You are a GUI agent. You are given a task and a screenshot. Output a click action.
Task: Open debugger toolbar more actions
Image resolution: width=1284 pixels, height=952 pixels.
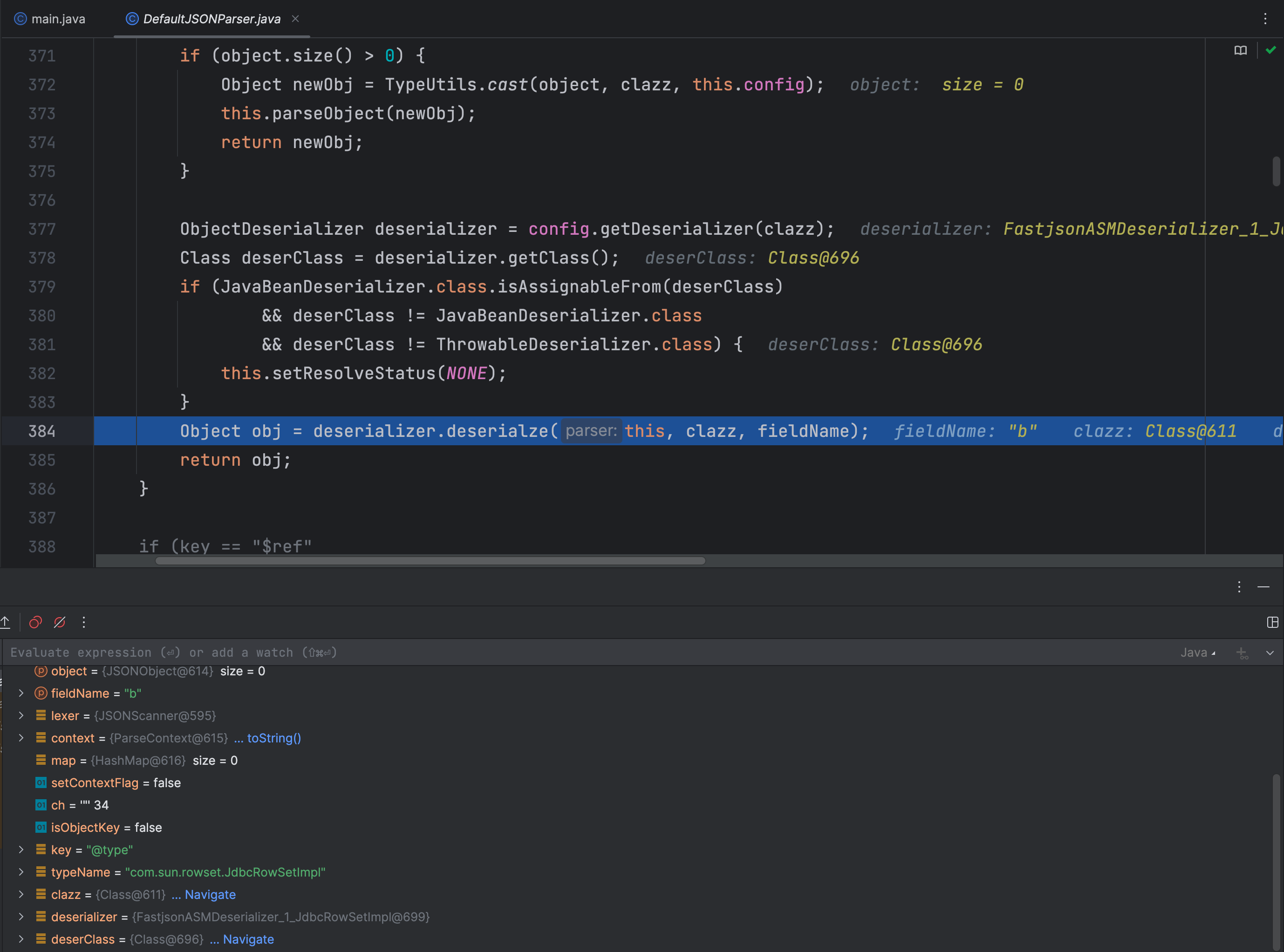pos(83,622)
